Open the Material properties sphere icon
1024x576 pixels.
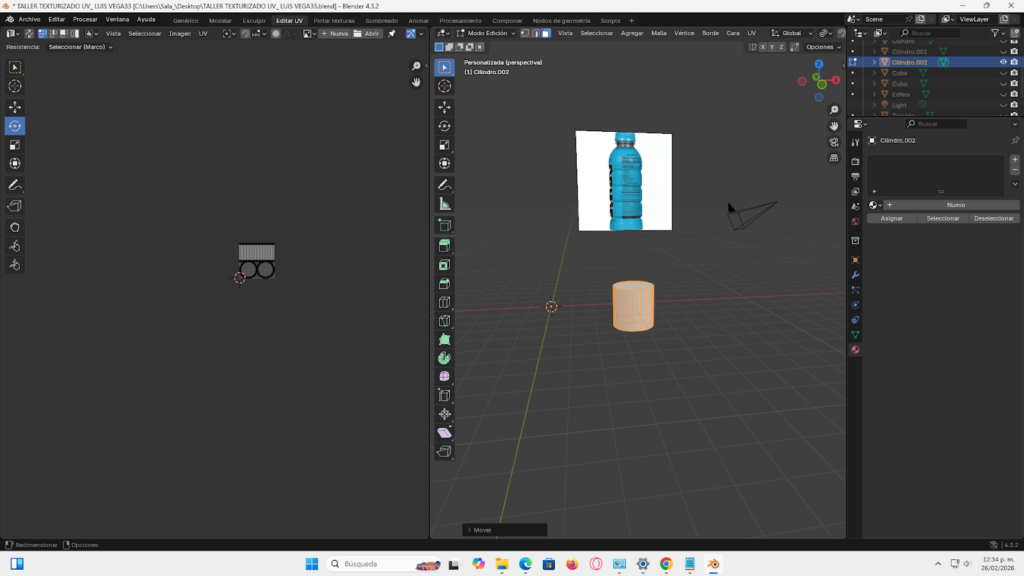855,350
